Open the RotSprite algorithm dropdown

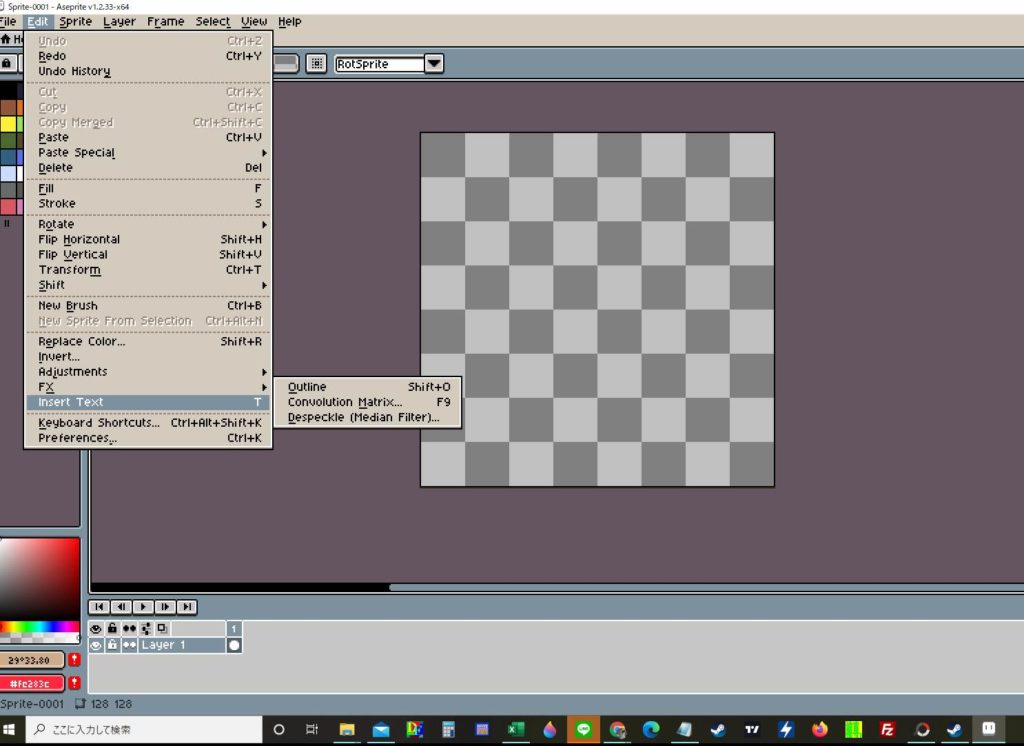(x=433, y=64)
